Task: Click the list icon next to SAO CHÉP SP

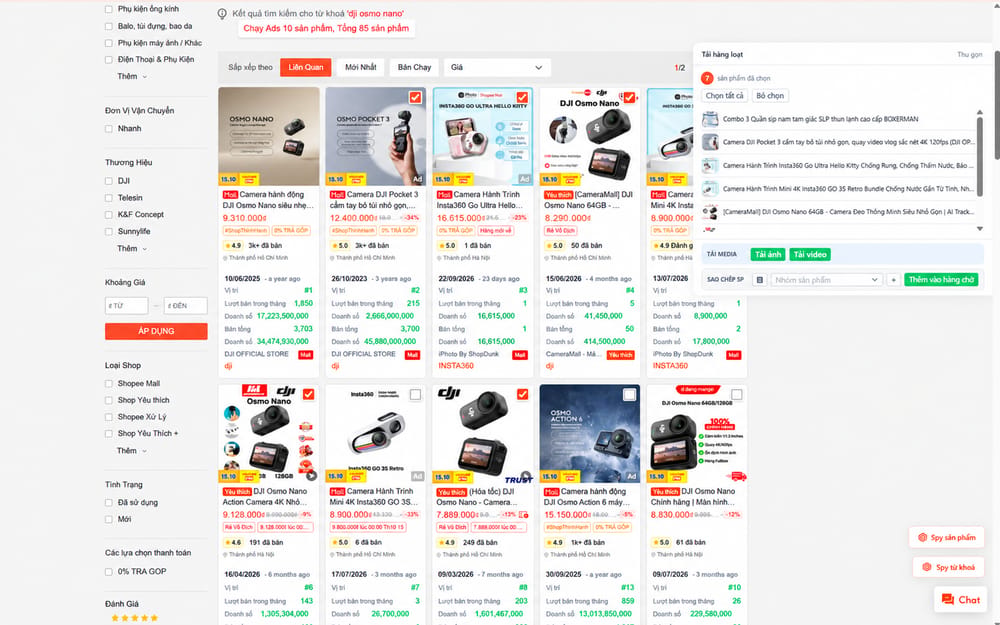Action: [x=759, y=280]
